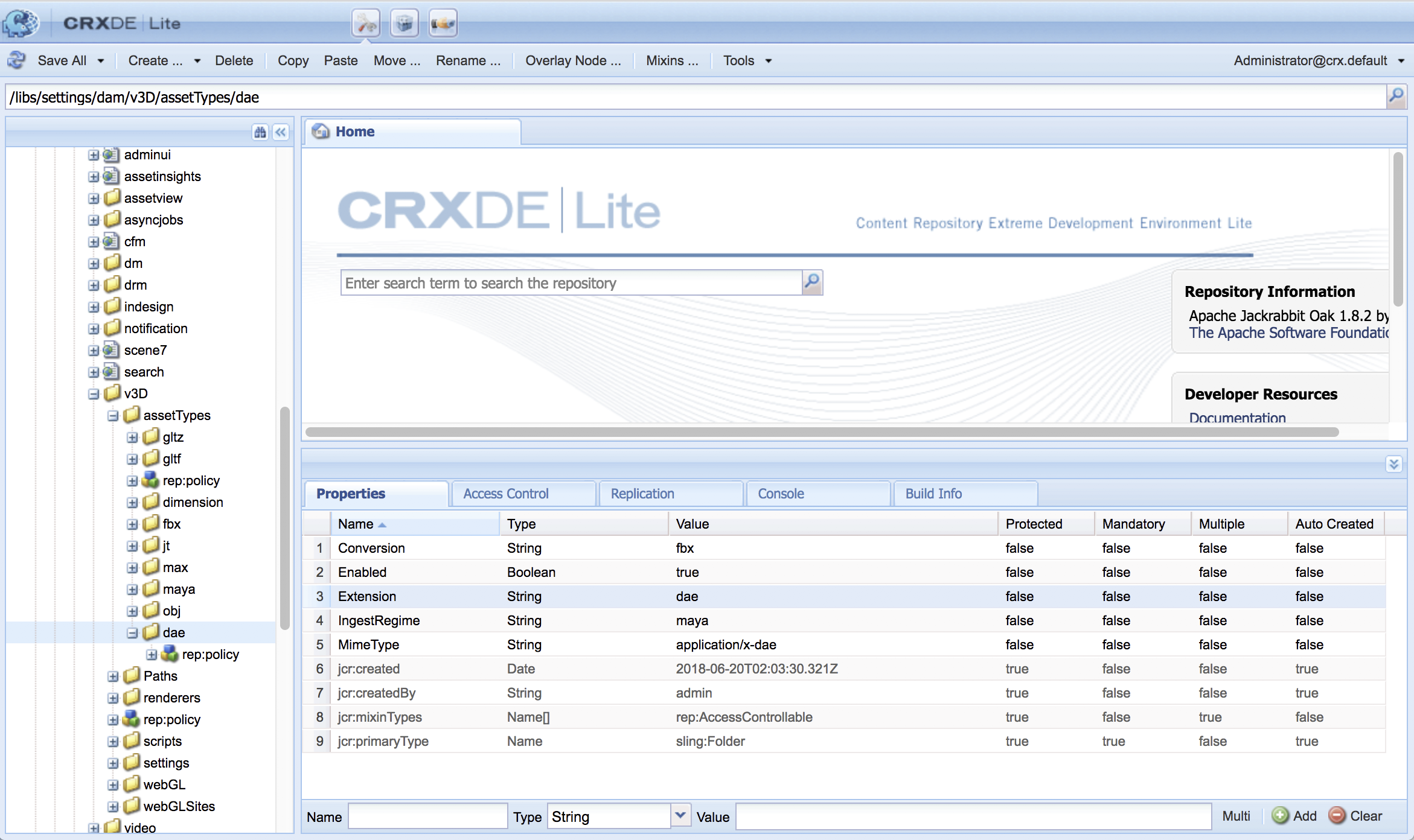Switch to the Console tab
The height and width of the screenshot is (840, 1414).
(x=818, y=494)
